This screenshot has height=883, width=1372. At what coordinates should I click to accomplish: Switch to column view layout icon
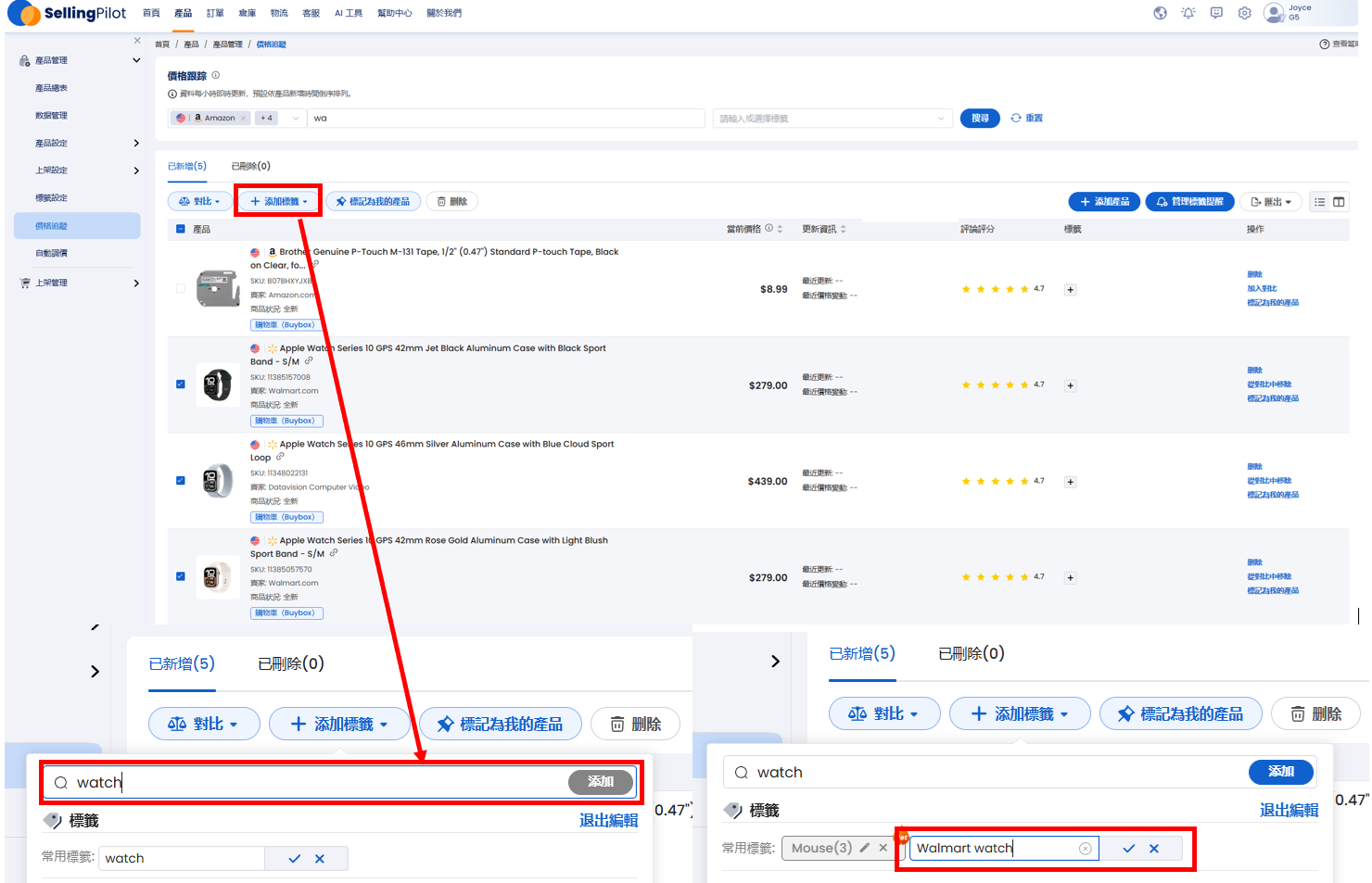[x=1339, y=202]
